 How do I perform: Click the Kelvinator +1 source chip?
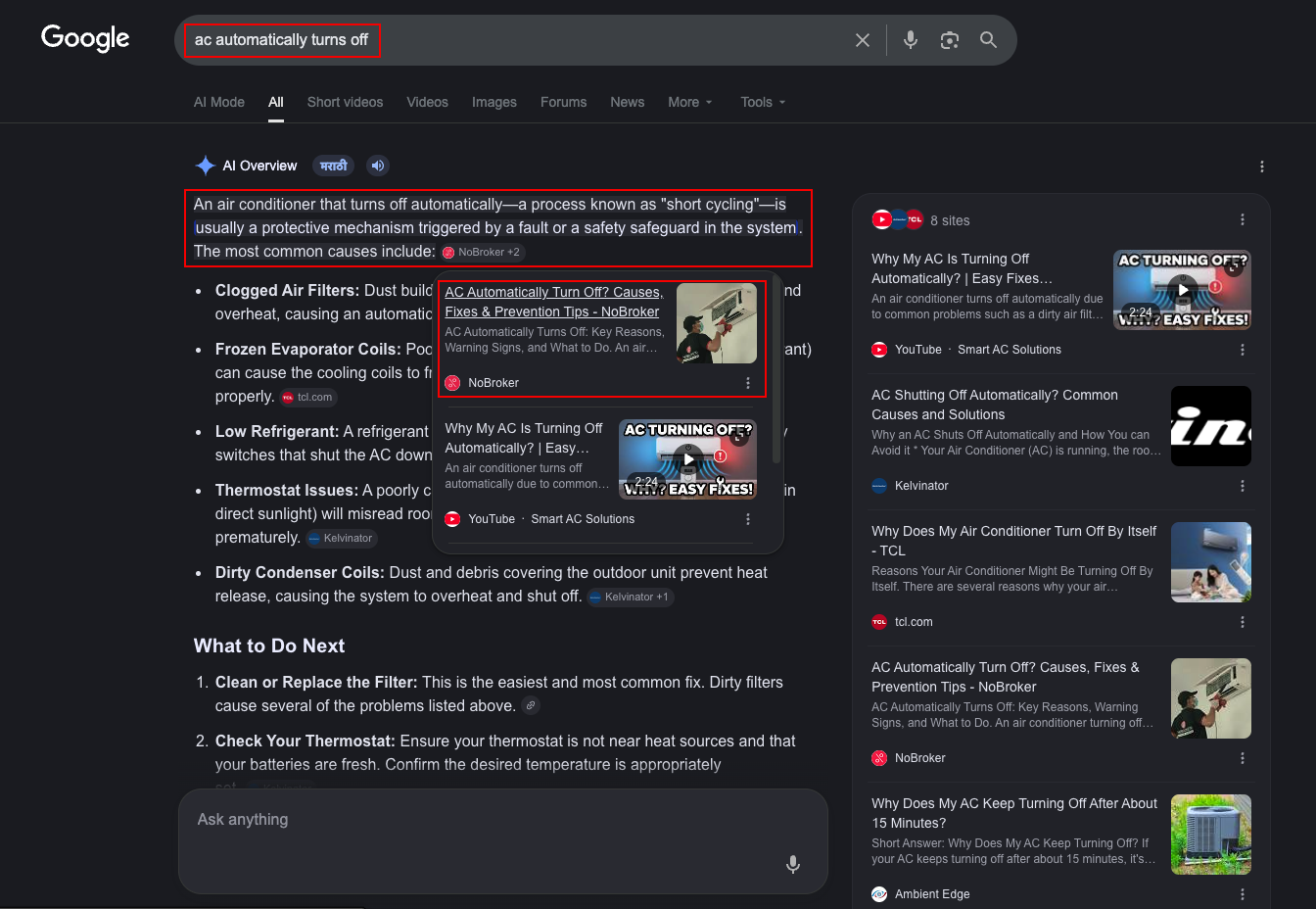click(x=631, y=597)
